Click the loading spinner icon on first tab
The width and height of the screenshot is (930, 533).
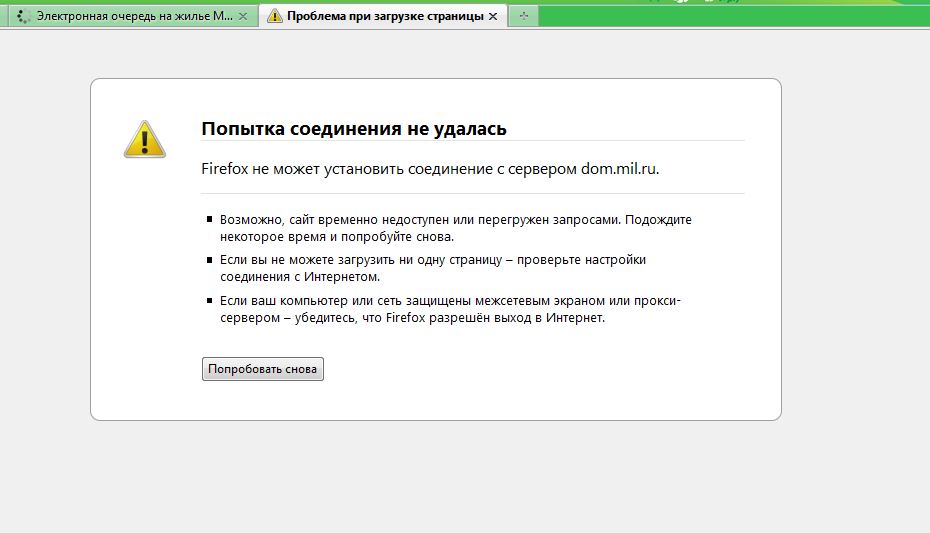tap(23, 17)
